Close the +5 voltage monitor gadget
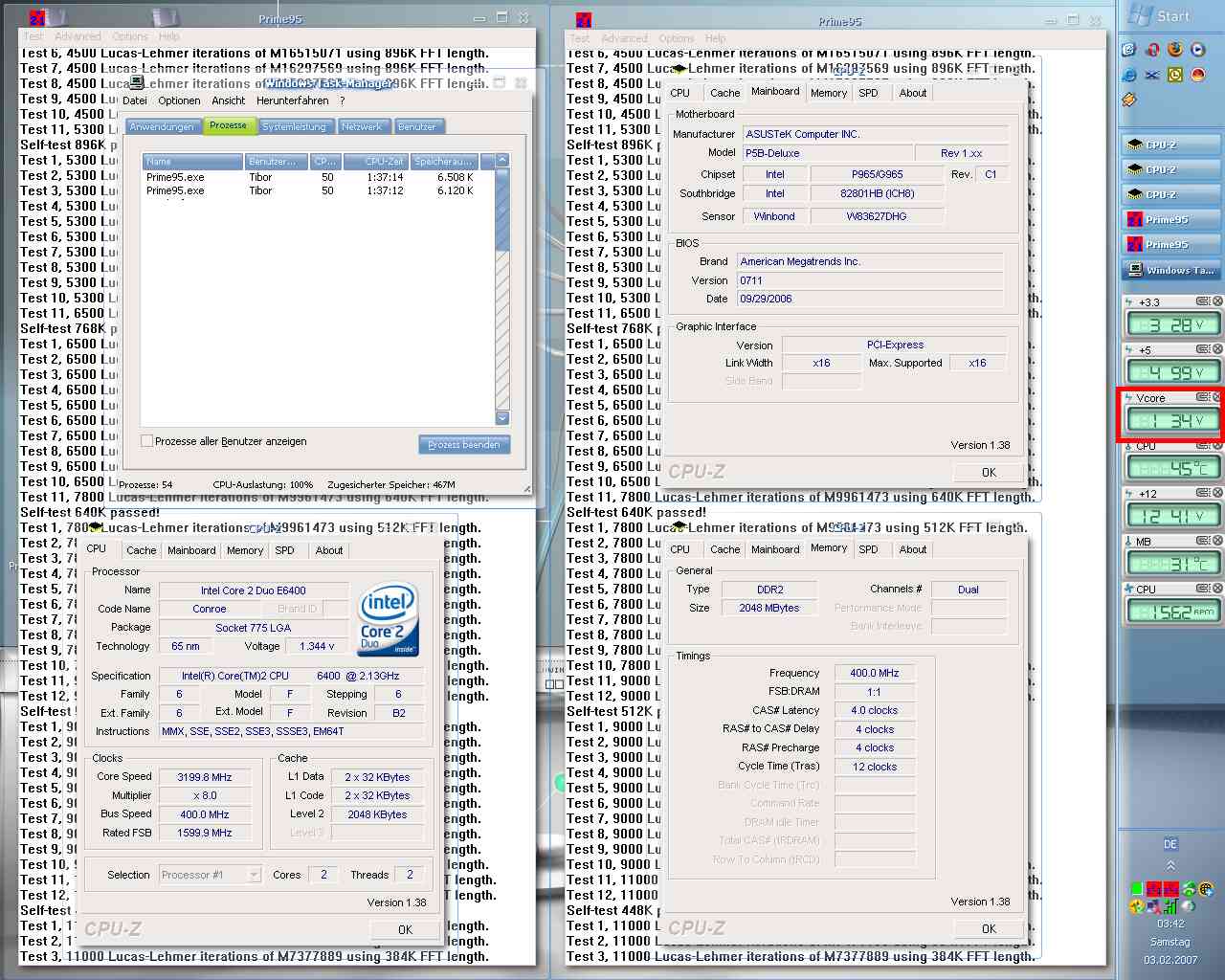Viewport: 1225px width, 980px height. 1217,348
